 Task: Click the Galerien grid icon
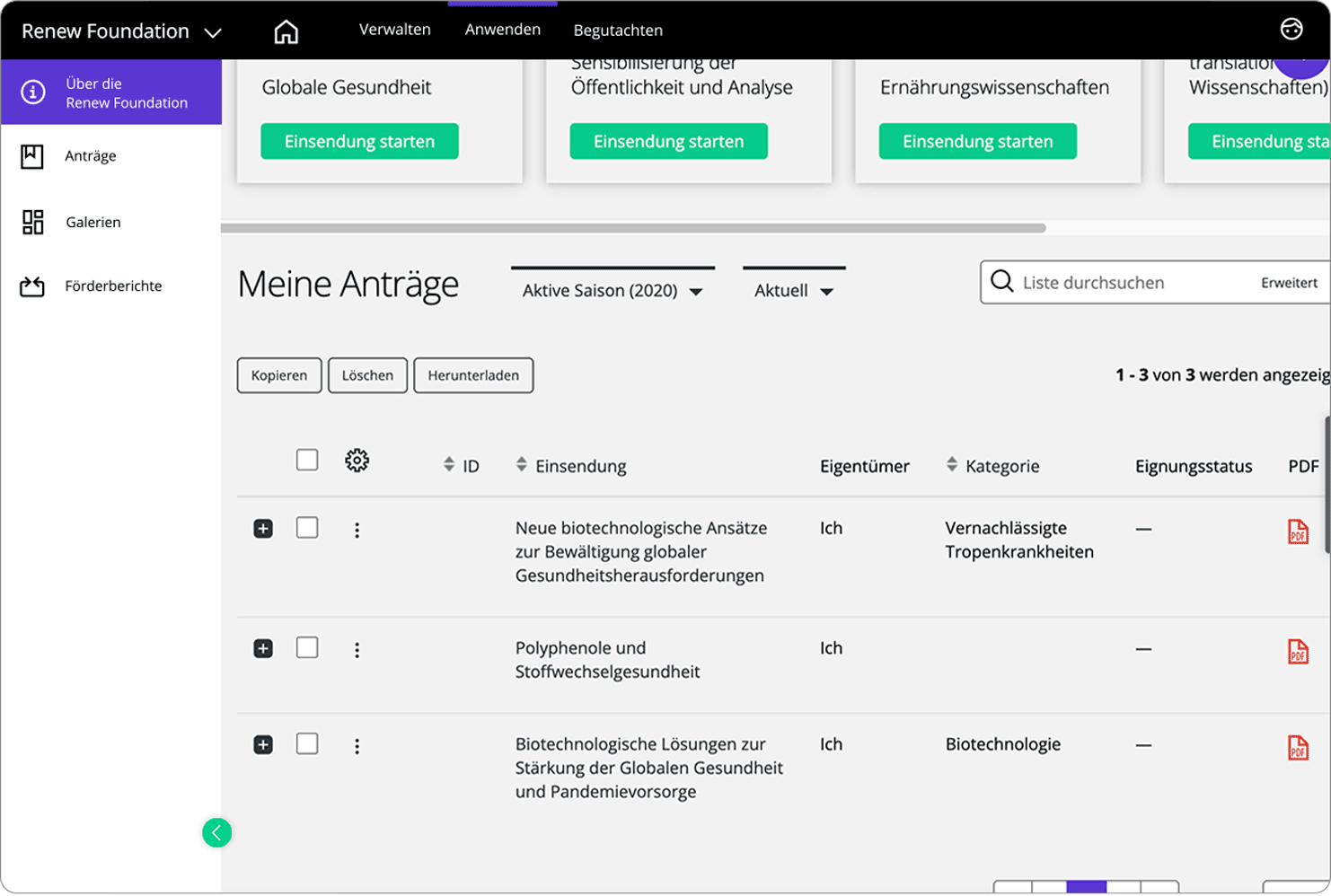coord(33,222)
